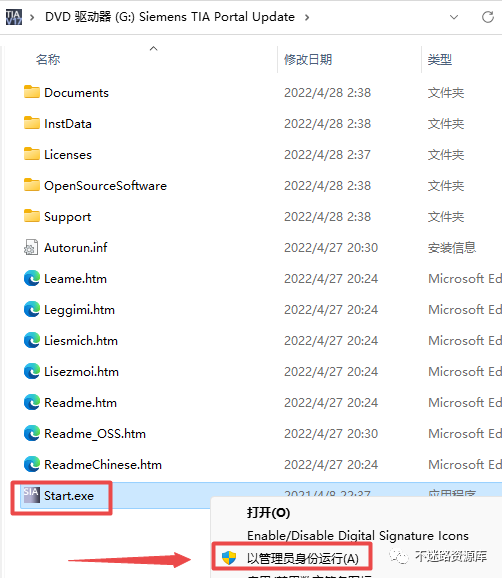Click the Start.exe application icon
The height and width of the screenshot is (578, 502).
tap(31, 495)
